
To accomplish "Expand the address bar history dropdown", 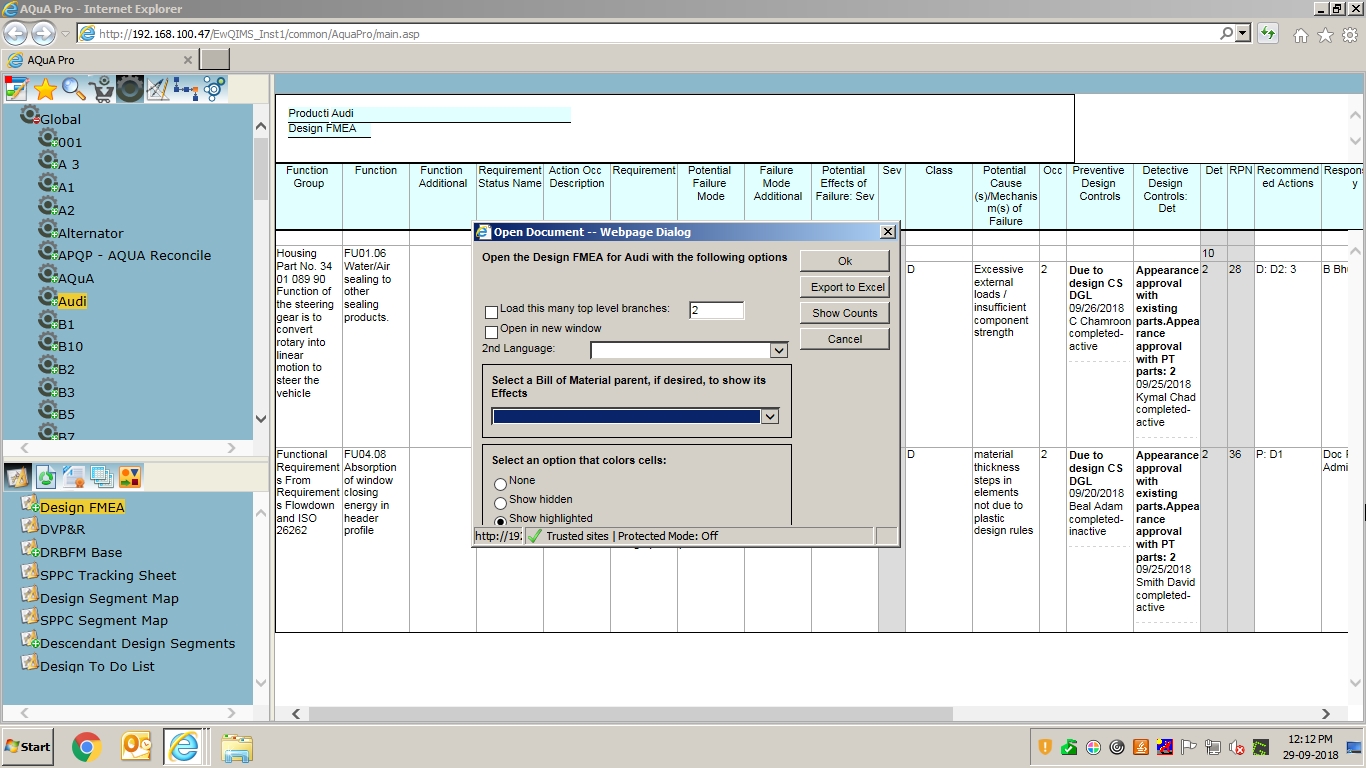I will click(1243, 33).
